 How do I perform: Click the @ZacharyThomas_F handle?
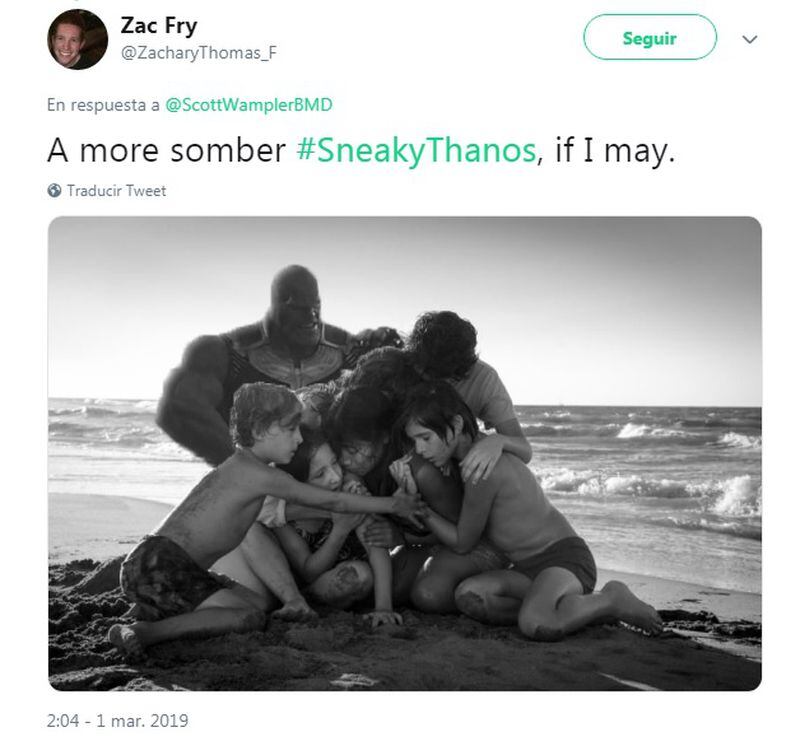tap(198, 53)
